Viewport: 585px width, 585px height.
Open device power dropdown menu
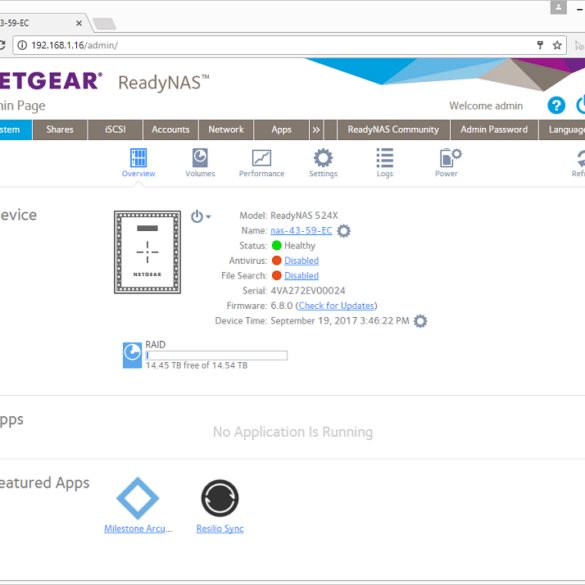(x=201, y=216)
